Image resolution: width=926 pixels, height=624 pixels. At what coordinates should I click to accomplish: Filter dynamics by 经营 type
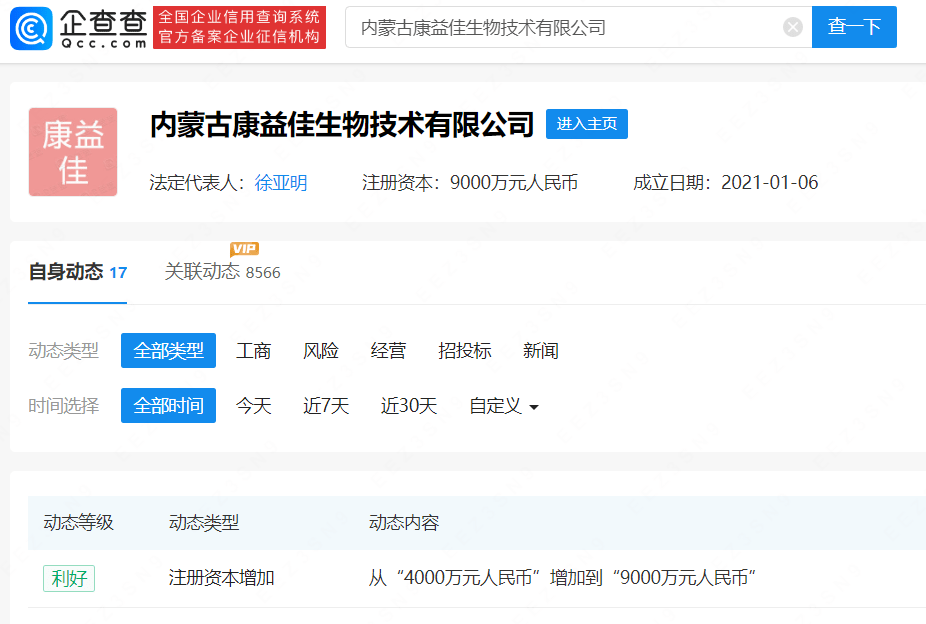[388, 351]
